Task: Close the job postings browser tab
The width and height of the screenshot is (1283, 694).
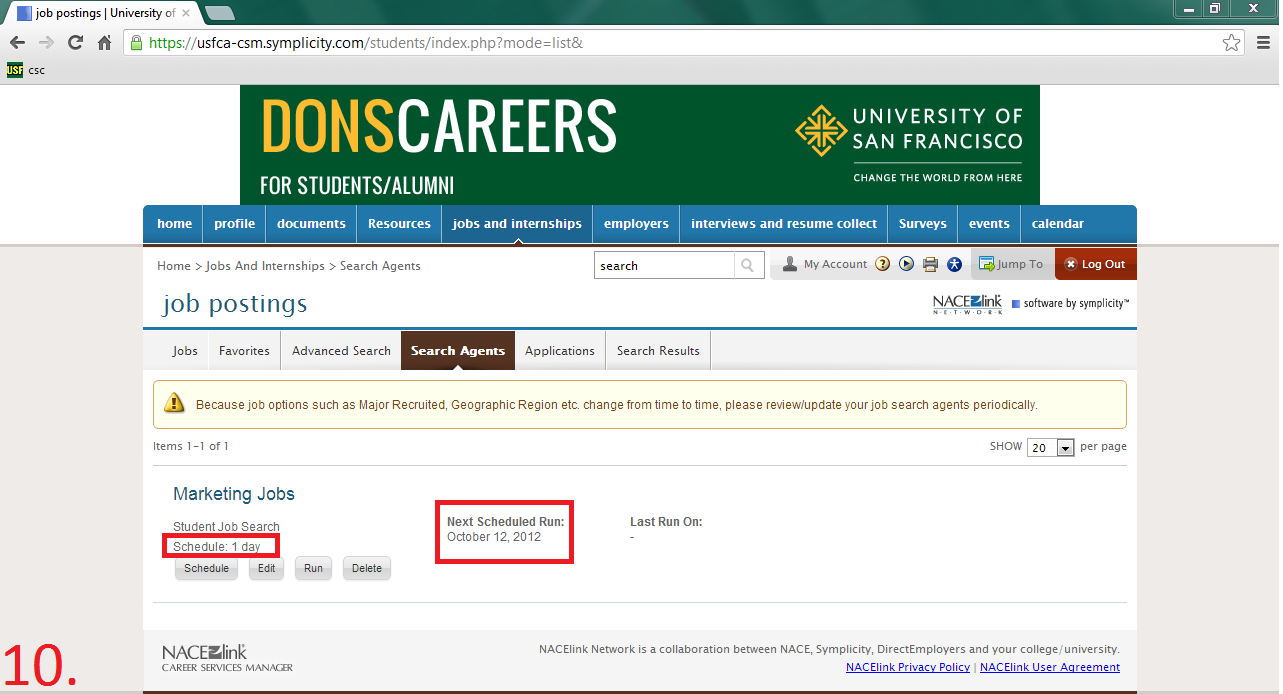Action: pyautogui.click(x=186, y=13)
